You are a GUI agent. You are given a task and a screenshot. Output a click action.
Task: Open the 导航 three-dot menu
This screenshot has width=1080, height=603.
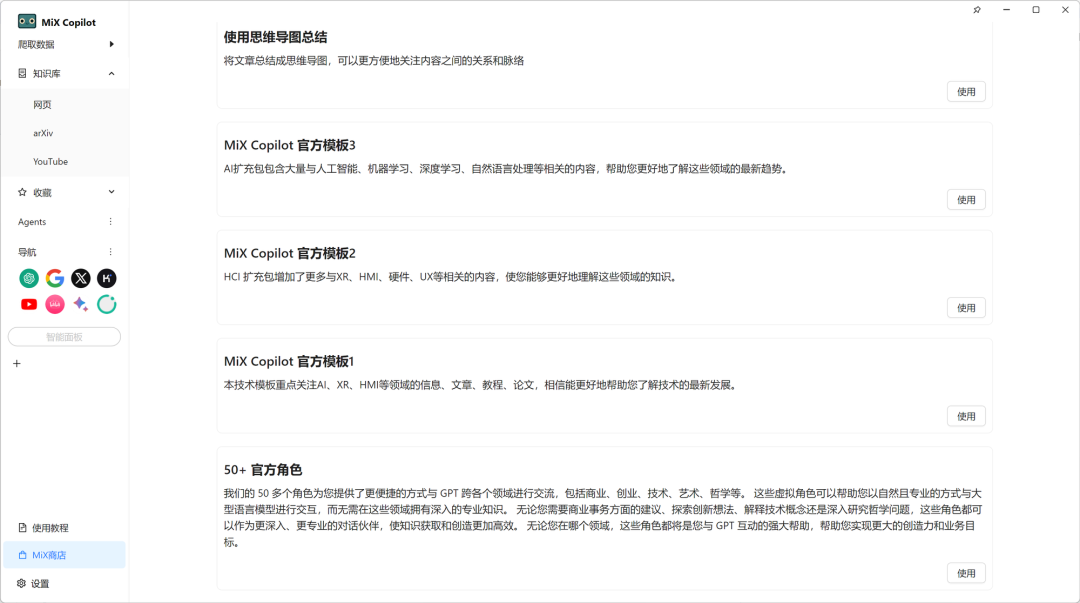click(110, 252)
